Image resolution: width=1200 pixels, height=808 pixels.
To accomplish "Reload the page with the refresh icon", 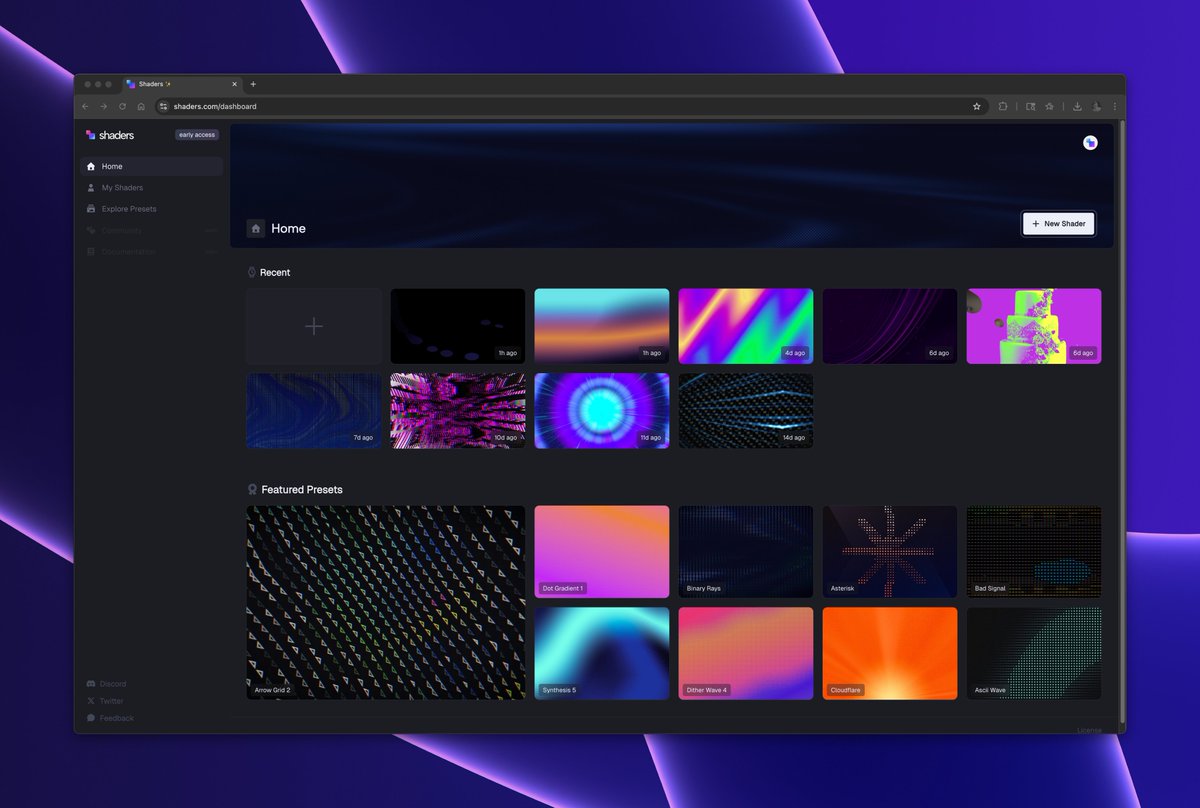I will [122, 106].
